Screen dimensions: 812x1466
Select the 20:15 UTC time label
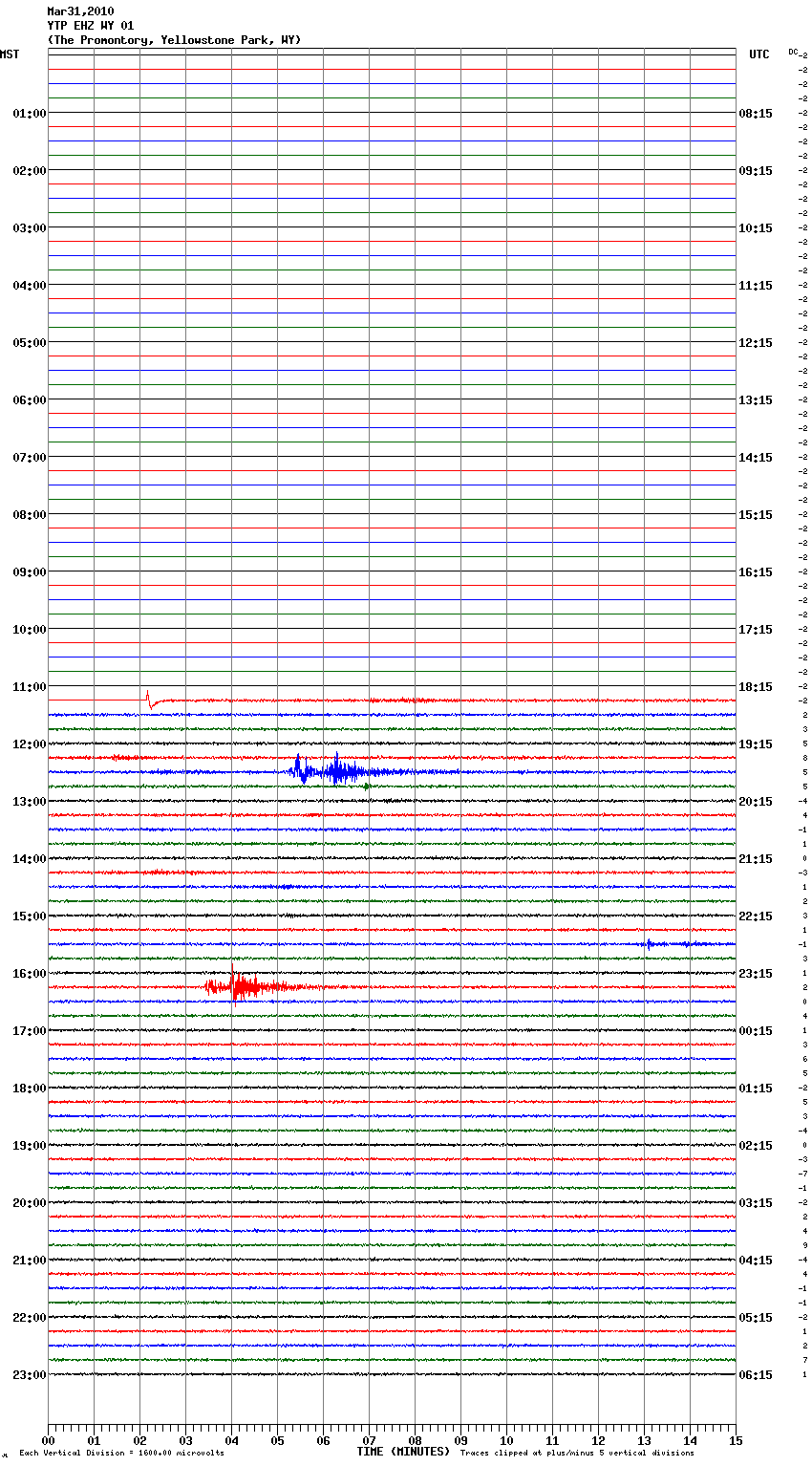tap(756, 802)
